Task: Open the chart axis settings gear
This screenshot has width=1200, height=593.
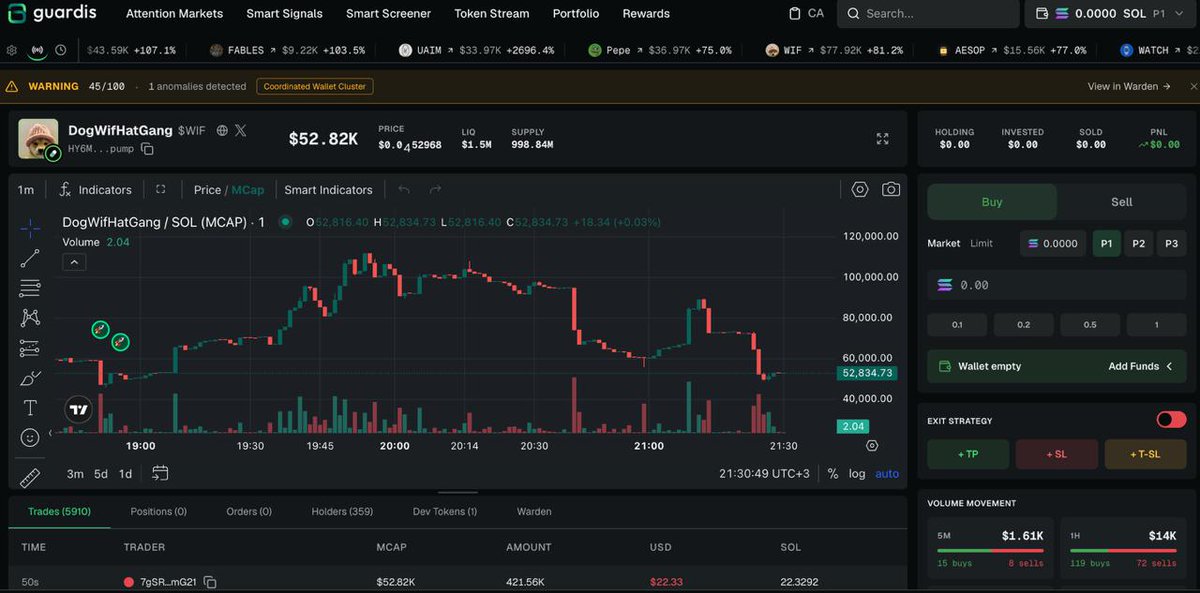Action: pyautogui.click(x=872, y=446)
